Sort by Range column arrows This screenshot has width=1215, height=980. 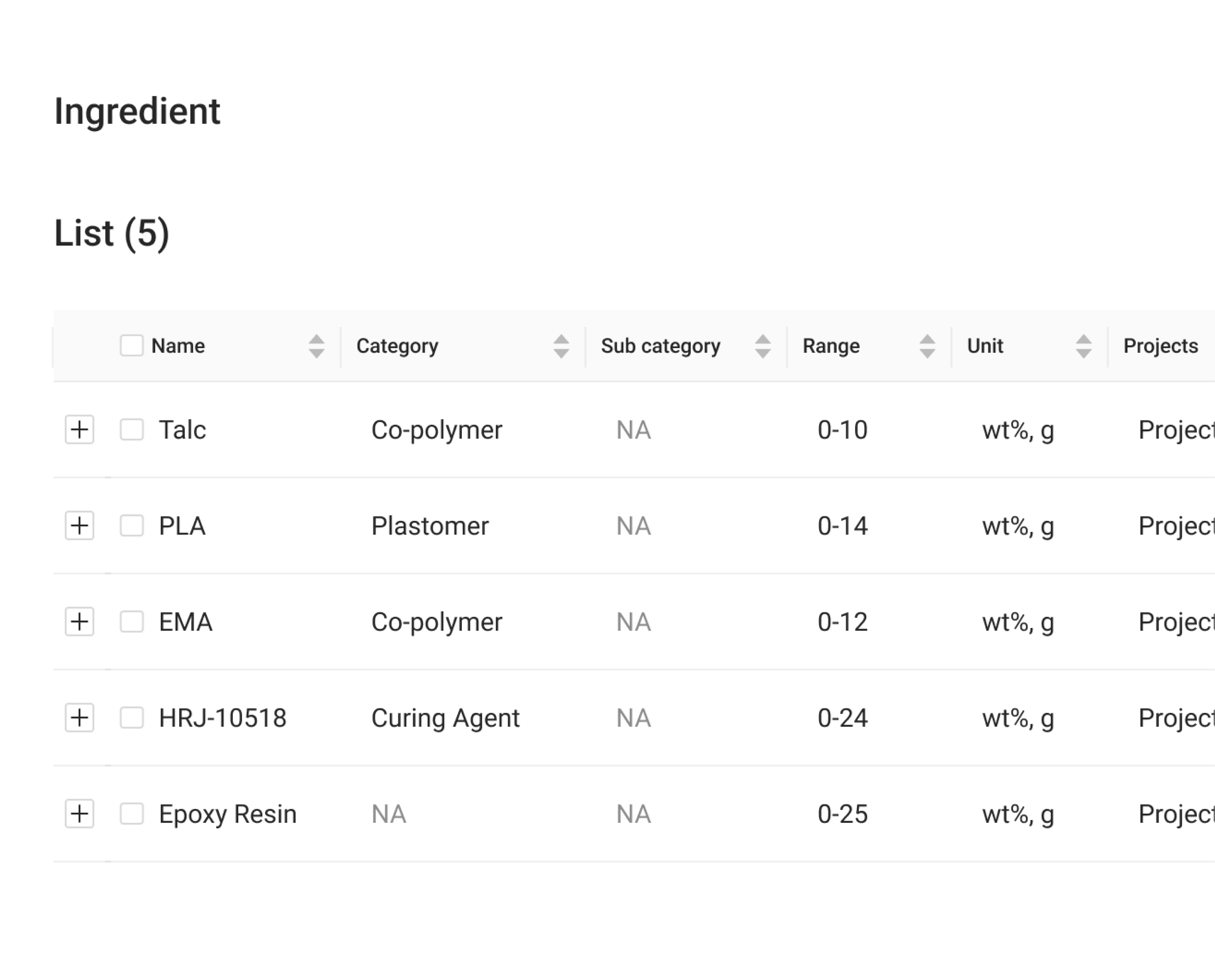(927, 346)
